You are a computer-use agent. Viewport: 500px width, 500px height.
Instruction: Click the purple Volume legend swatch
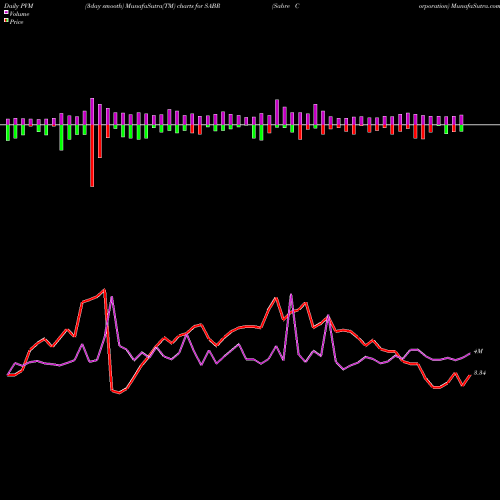[6, 12]
